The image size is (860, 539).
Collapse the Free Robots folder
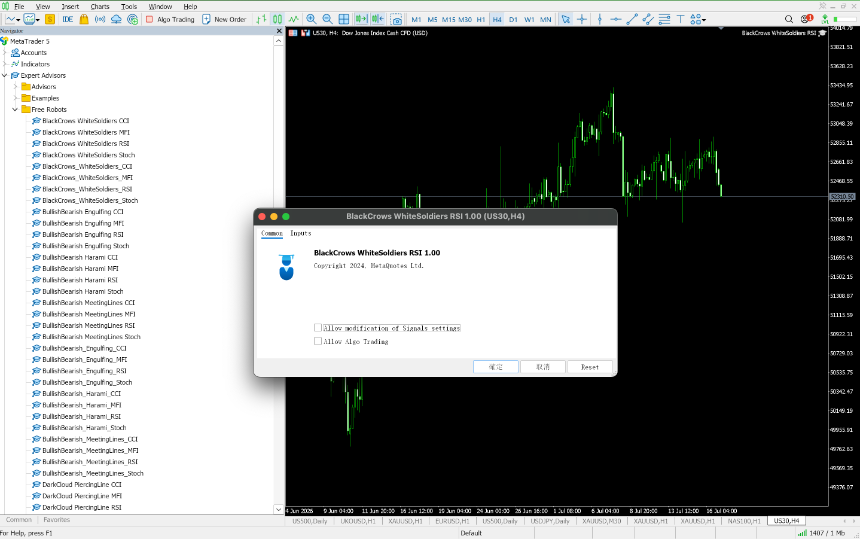(x=15, y=110)
